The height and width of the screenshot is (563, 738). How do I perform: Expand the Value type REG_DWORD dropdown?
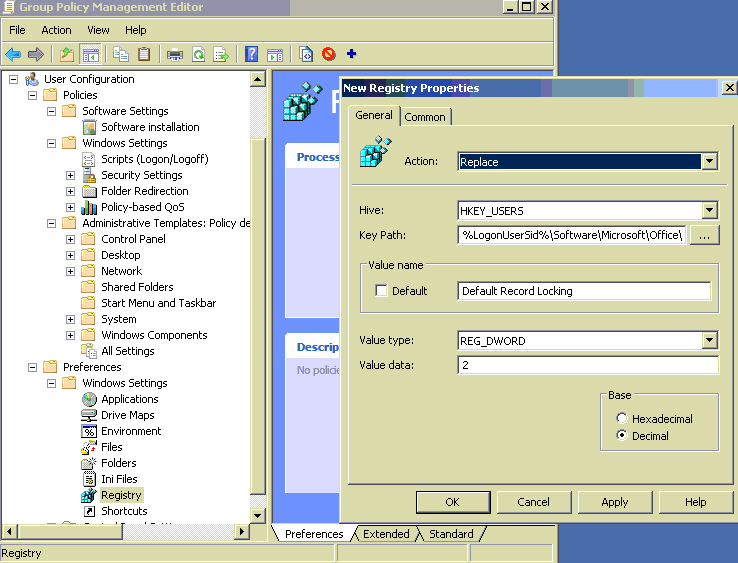point(709,341)
